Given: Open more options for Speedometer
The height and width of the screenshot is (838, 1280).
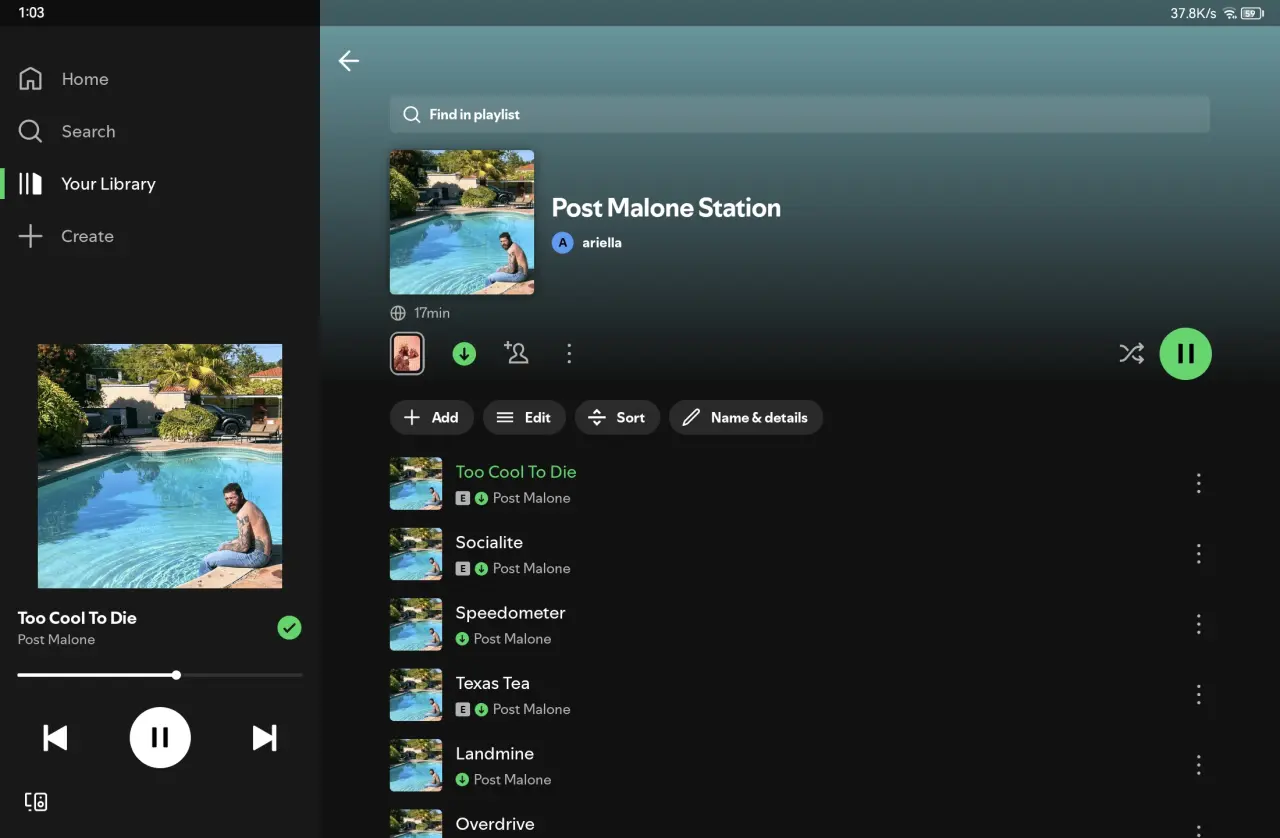Looking at the screenshot, I should pyautogui.click(x=1198, y=624).
